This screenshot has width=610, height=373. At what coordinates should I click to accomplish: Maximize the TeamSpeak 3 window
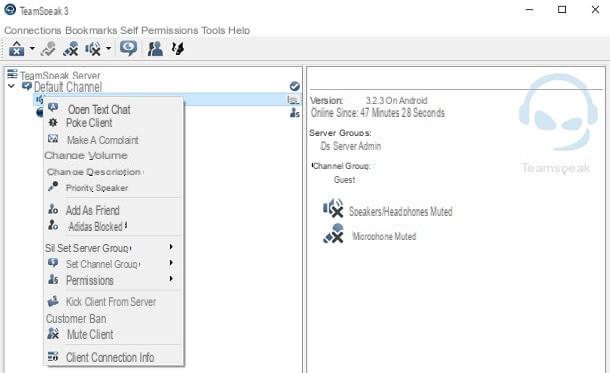tap(562, 9)
